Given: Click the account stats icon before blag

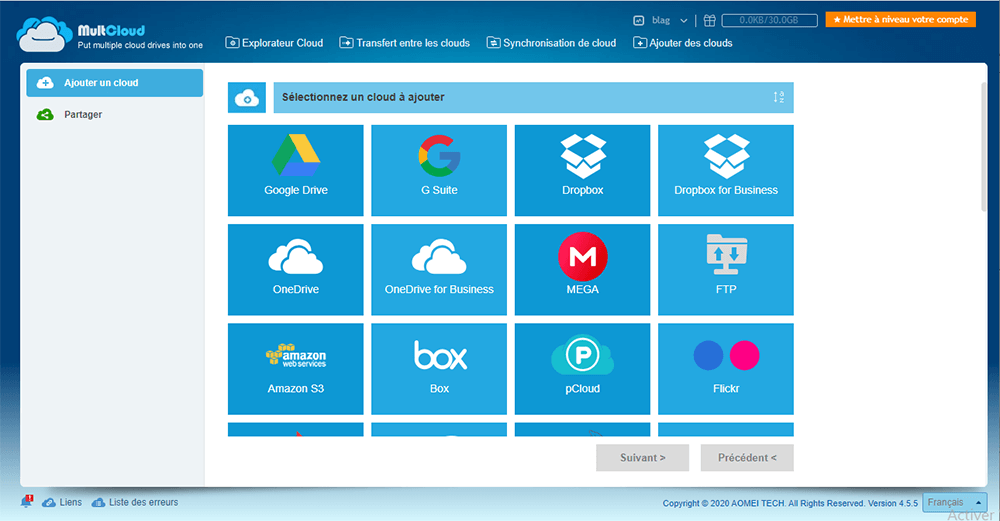Looking at the screenshot, I should point(638,20).
